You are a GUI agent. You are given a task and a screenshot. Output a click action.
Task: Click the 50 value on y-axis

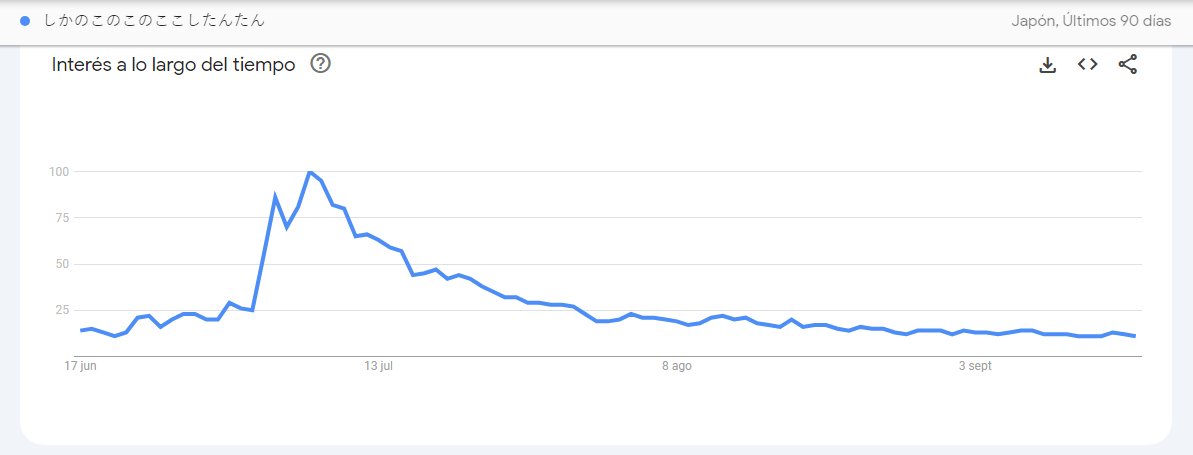(62, 265)
